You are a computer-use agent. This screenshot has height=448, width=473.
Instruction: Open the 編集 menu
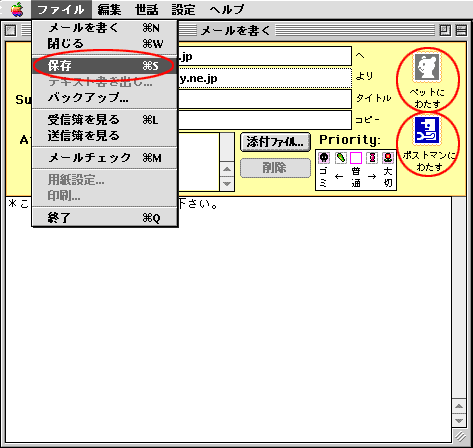(109, 9)
